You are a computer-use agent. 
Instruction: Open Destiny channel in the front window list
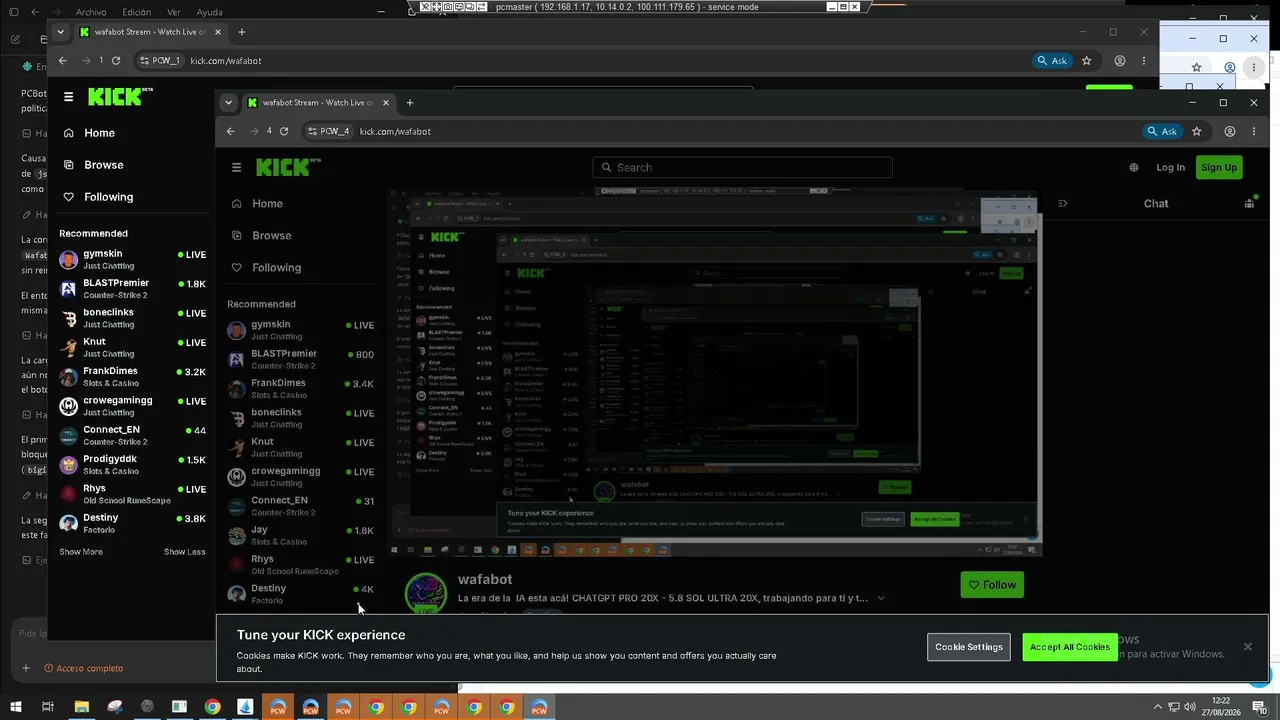(x=300, y=594)
